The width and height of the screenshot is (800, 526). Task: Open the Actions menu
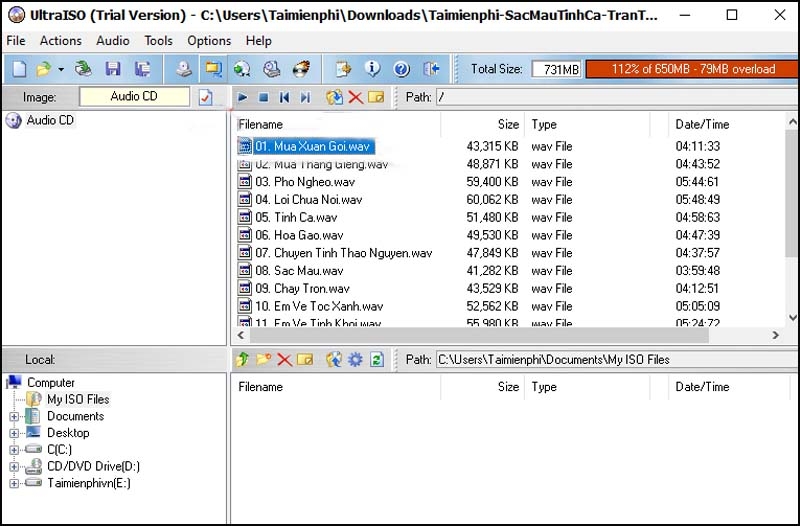coord(61,41)
